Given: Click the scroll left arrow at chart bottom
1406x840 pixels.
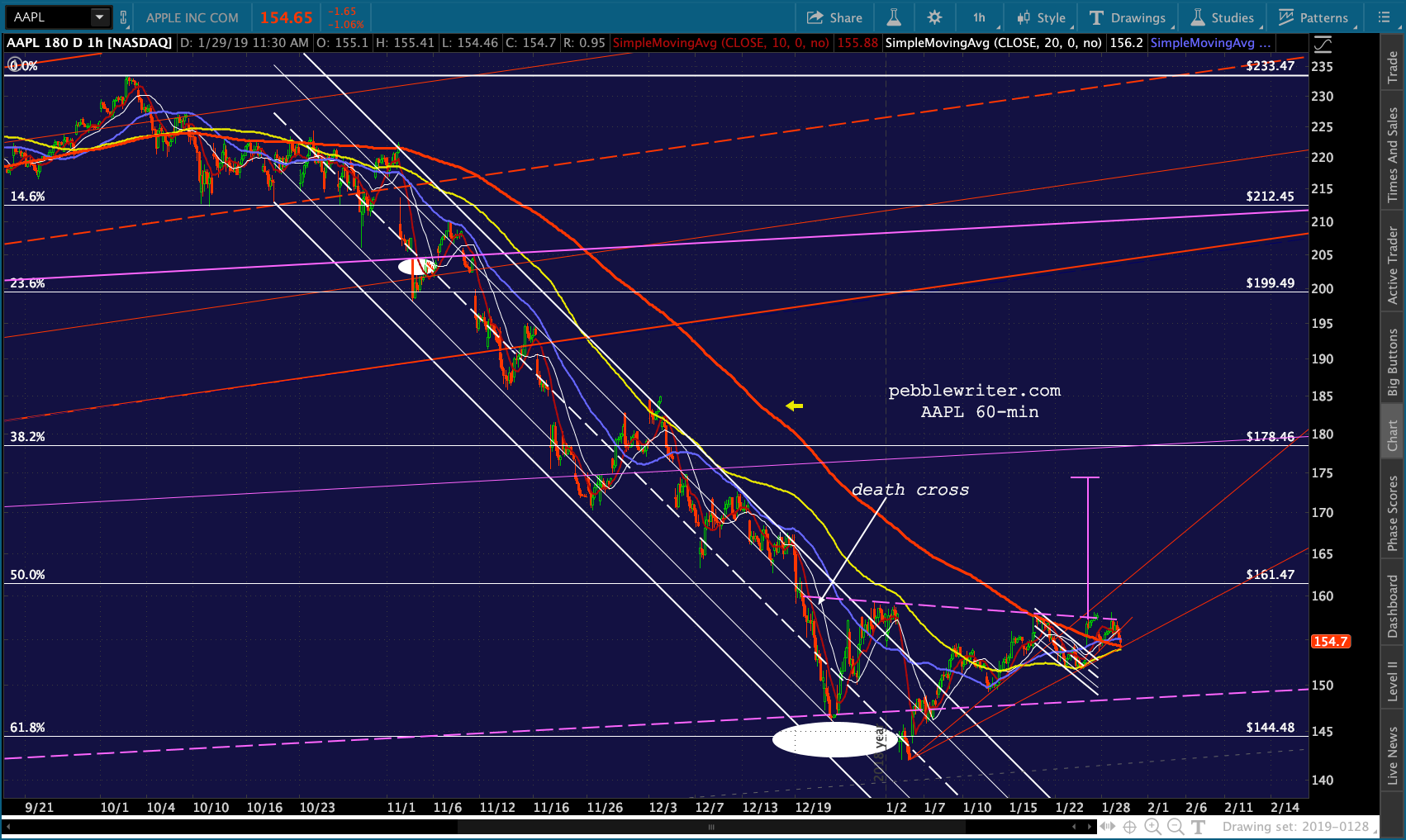Looking at the screenshot, I should tap(1074, 826).
